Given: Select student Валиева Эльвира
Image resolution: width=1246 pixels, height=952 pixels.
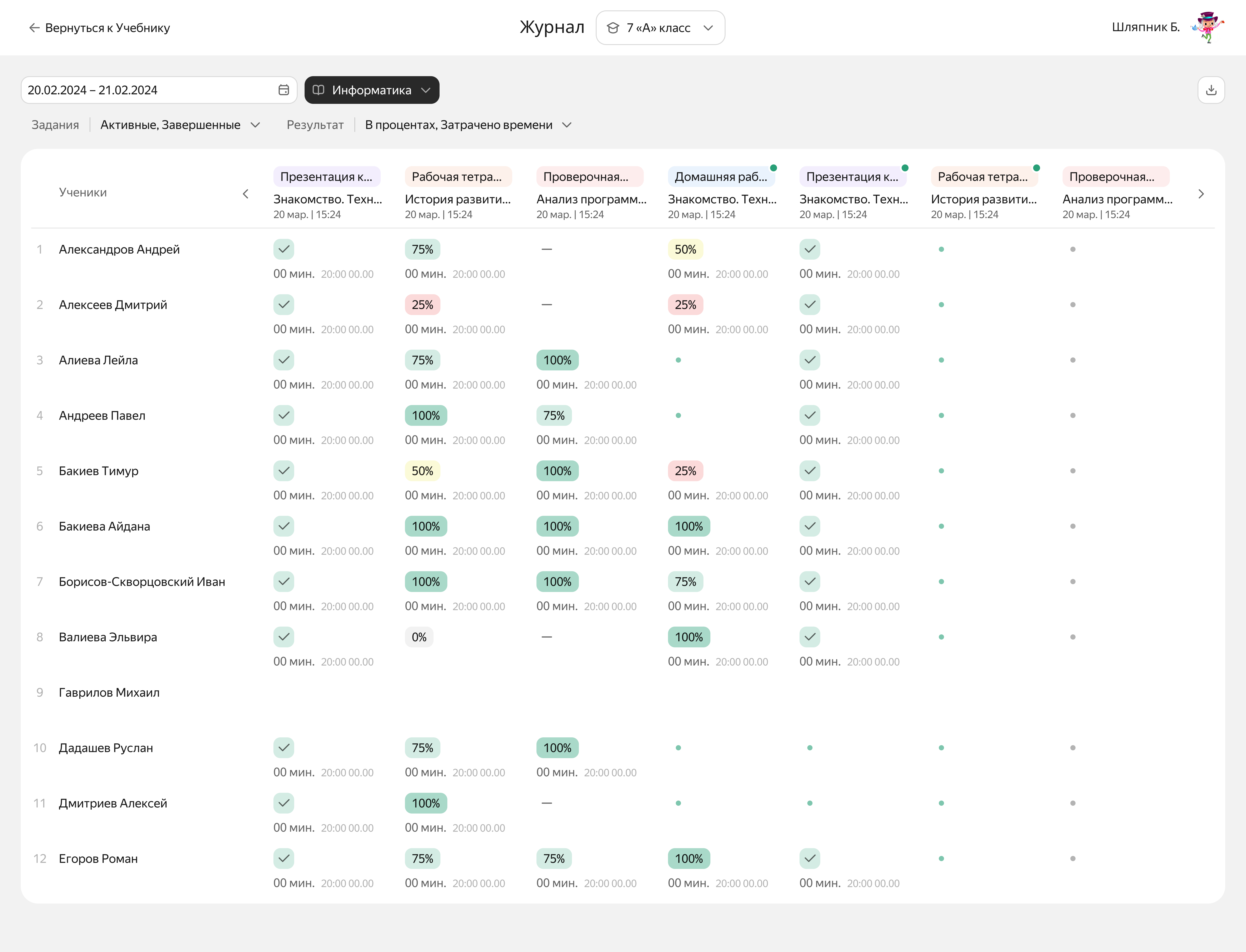Looking at the screenshot, I should point(108,637).
